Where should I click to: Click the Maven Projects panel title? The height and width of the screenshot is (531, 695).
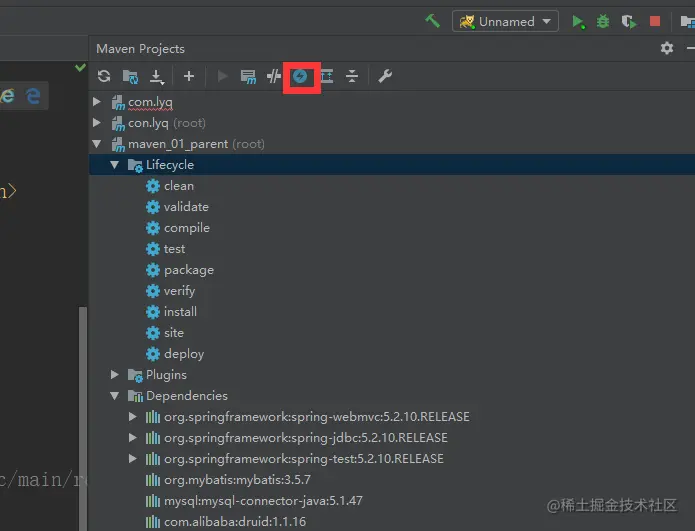coord(141,49)
